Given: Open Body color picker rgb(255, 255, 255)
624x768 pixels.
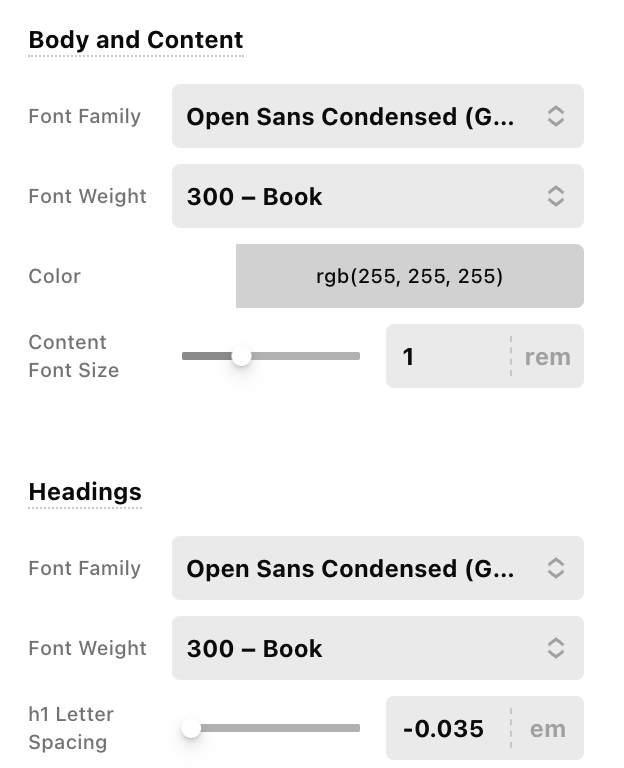Looking at the screenshot, I should [409, 276].
